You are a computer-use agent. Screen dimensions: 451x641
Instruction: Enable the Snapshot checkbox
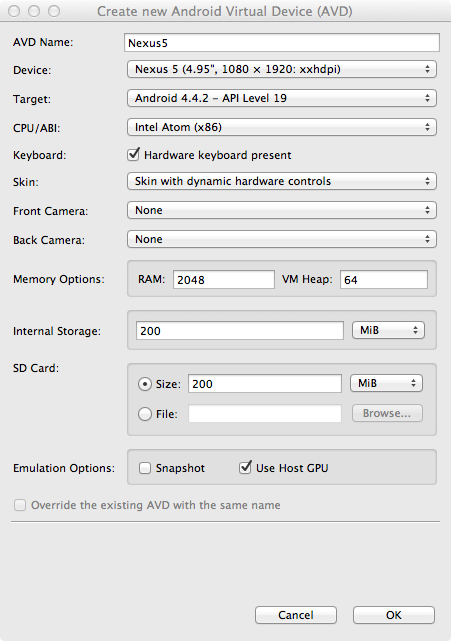tap(145, 468)
